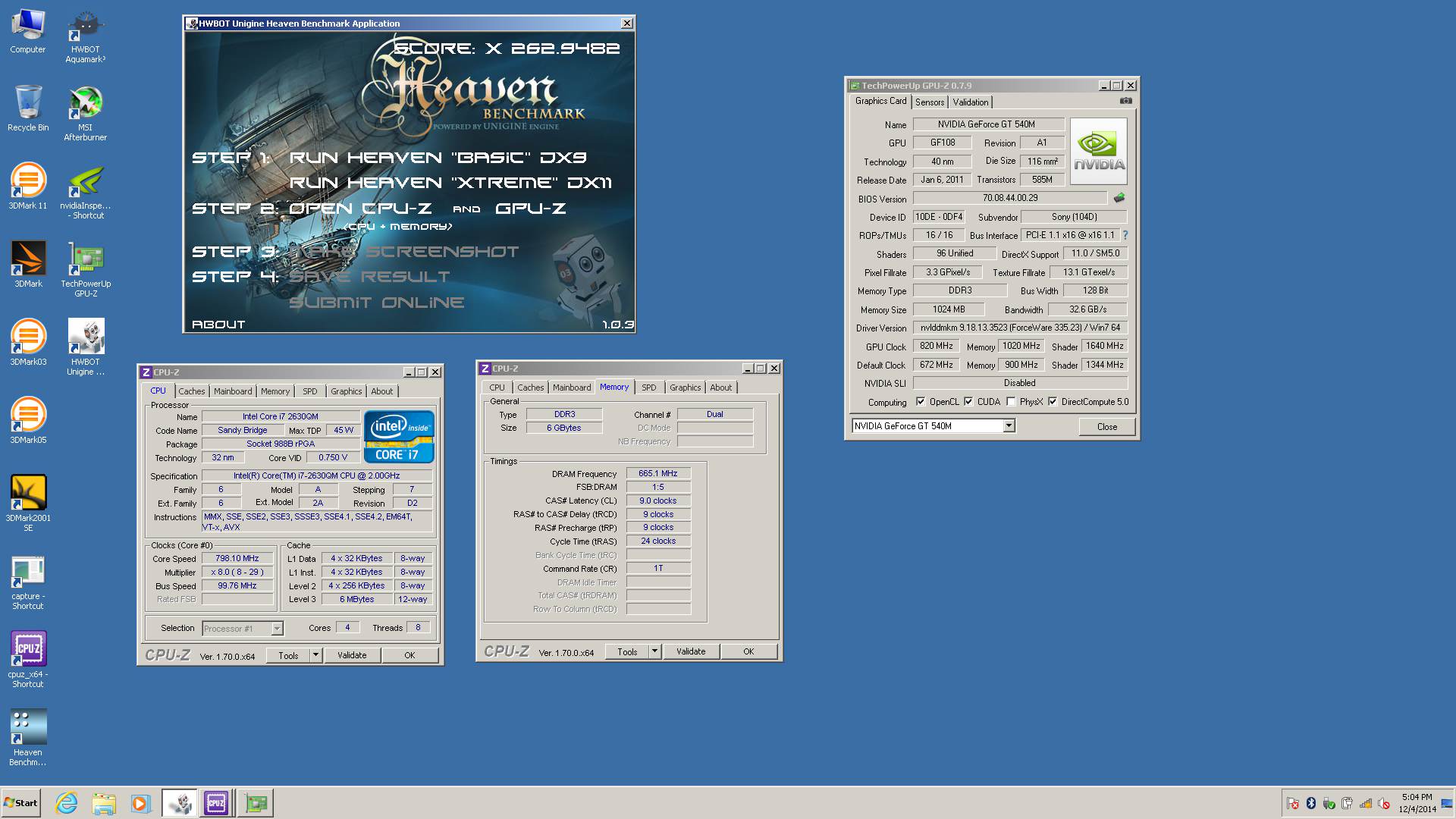Open Caches tab in left CPU-Z window
This screenshot has height=819, width=1456.
click(x=192, y=391)
